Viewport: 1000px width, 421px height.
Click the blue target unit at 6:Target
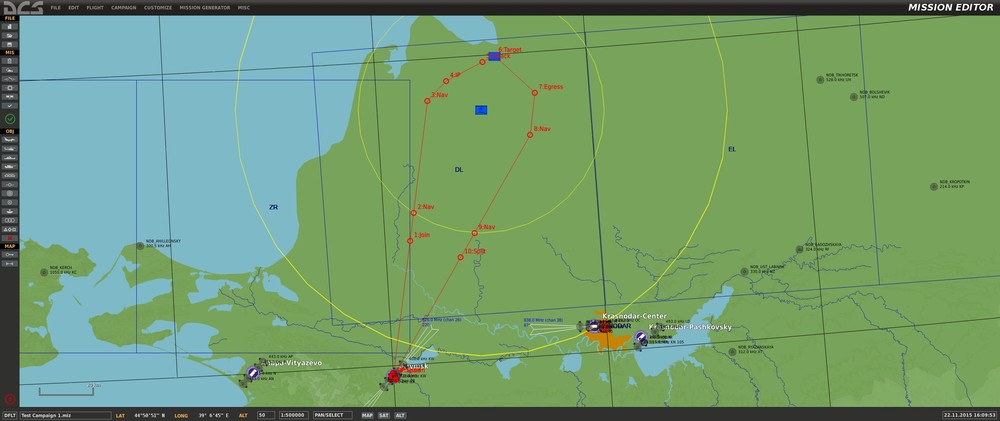(494, 56)
